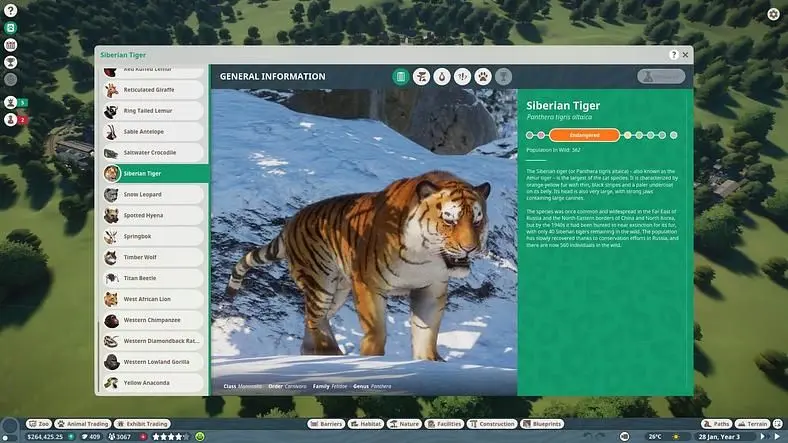Select Yellow Anaconda in the list

(x=153, y=383)
